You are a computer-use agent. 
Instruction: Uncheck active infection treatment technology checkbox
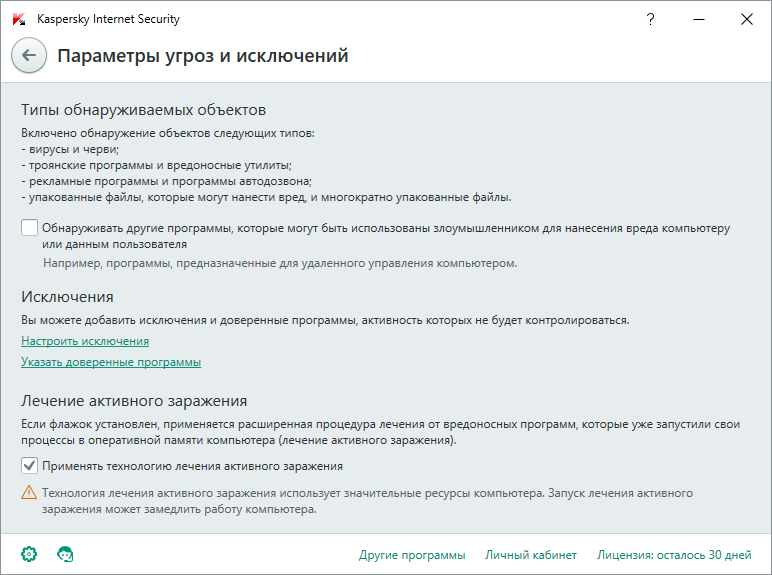(30, 465)
